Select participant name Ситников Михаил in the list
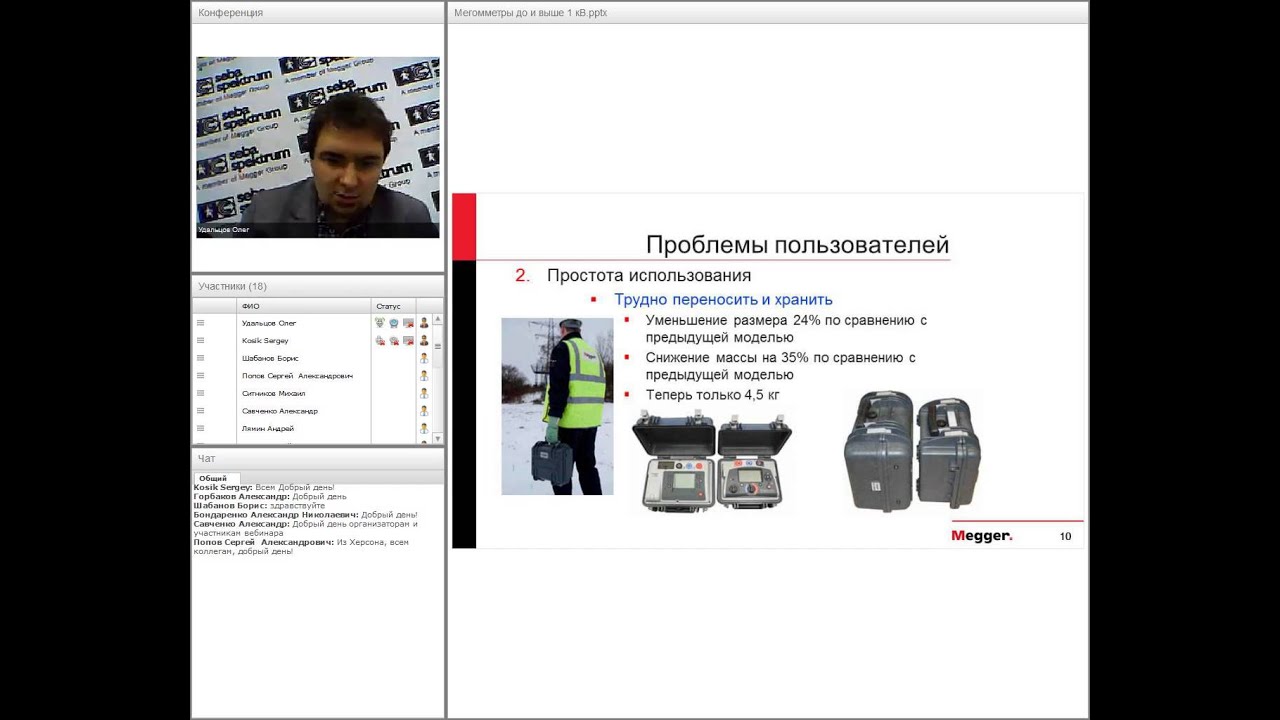The image size is (1280, 720). [273, 393]
